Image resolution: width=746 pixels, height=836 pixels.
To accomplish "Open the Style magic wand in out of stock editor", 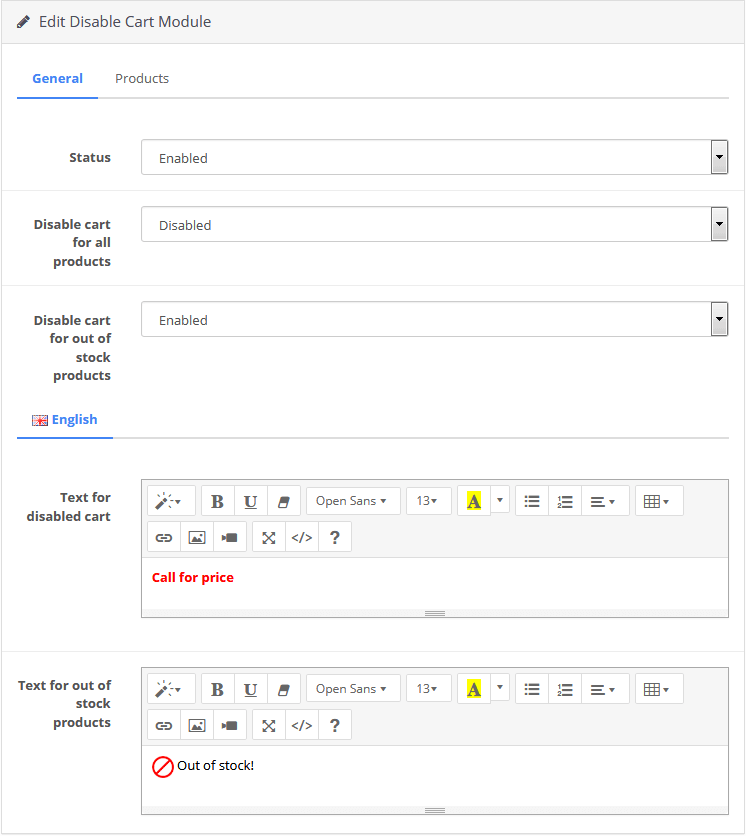I will click(171, 689).
